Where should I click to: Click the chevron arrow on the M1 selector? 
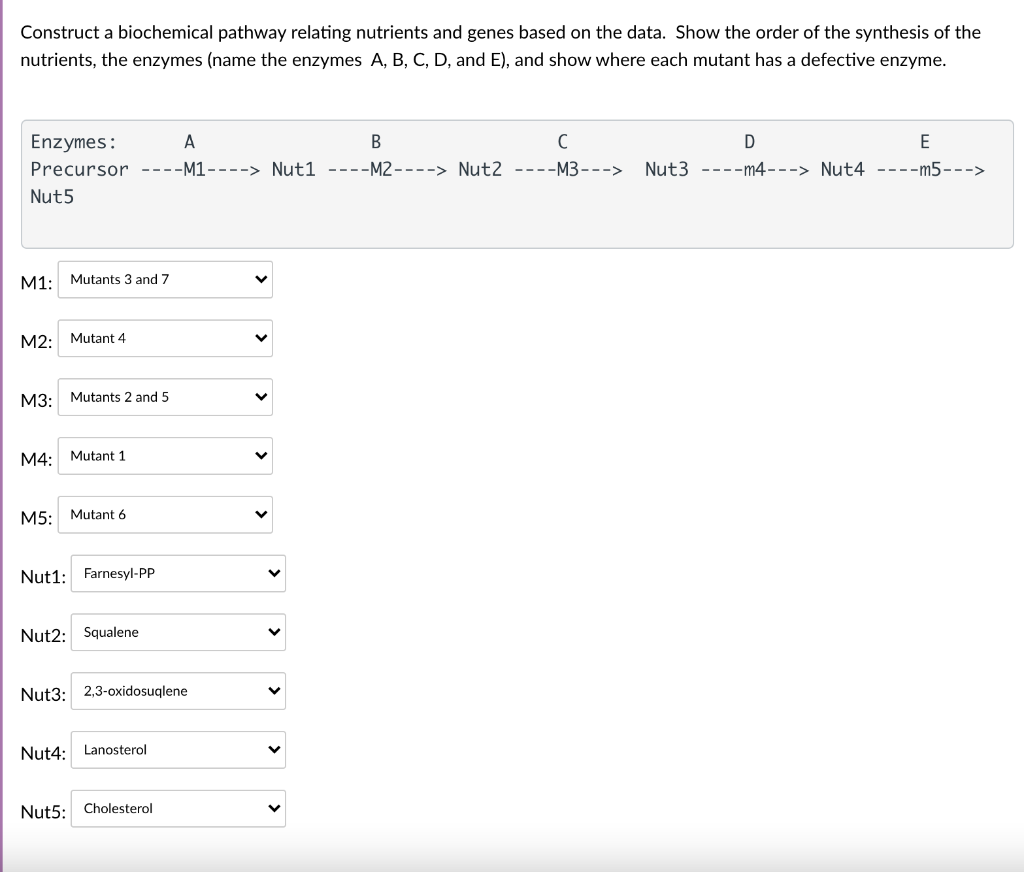[259, 279]
